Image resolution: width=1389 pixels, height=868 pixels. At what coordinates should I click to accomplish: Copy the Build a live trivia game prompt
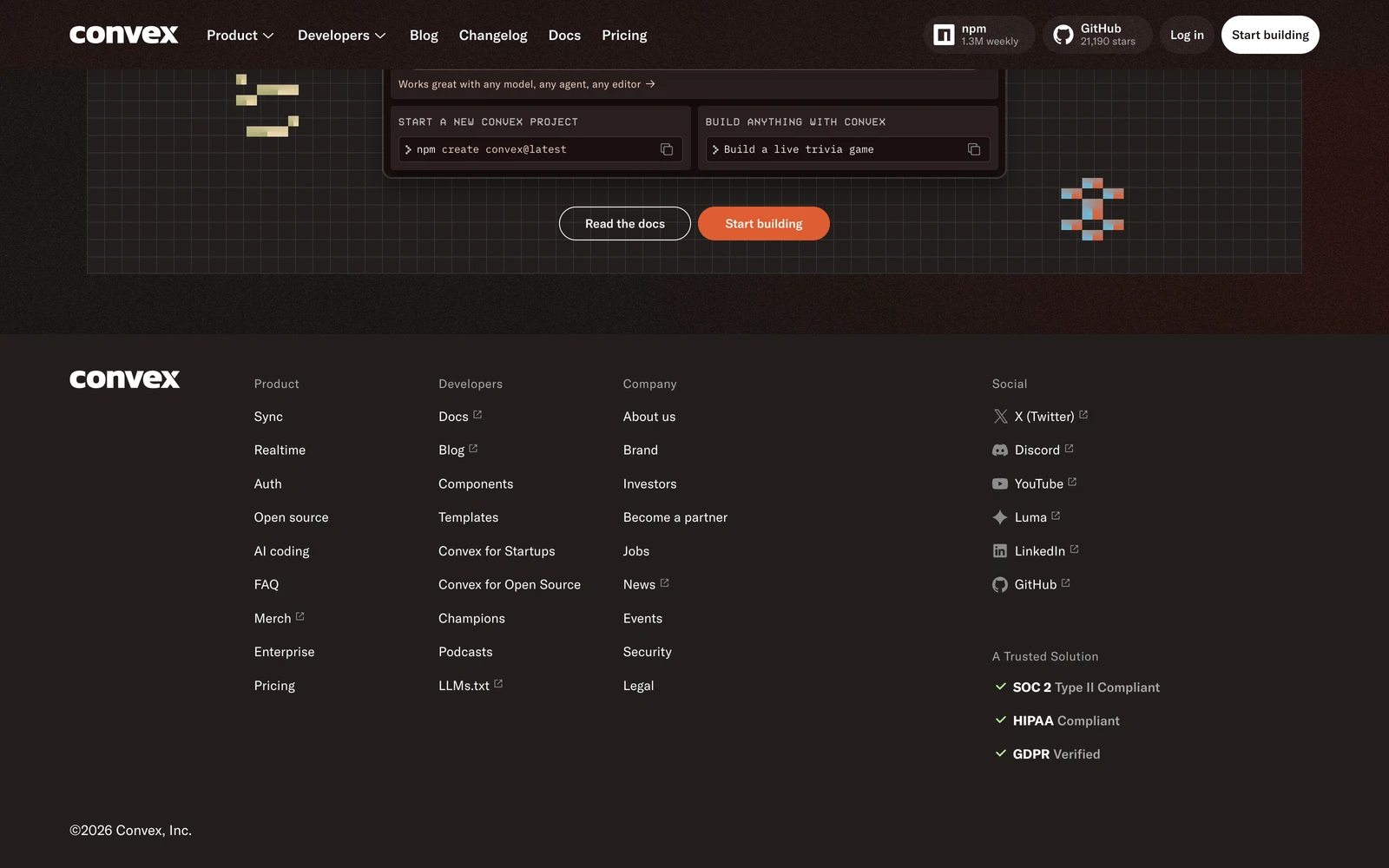click(974, 149)
